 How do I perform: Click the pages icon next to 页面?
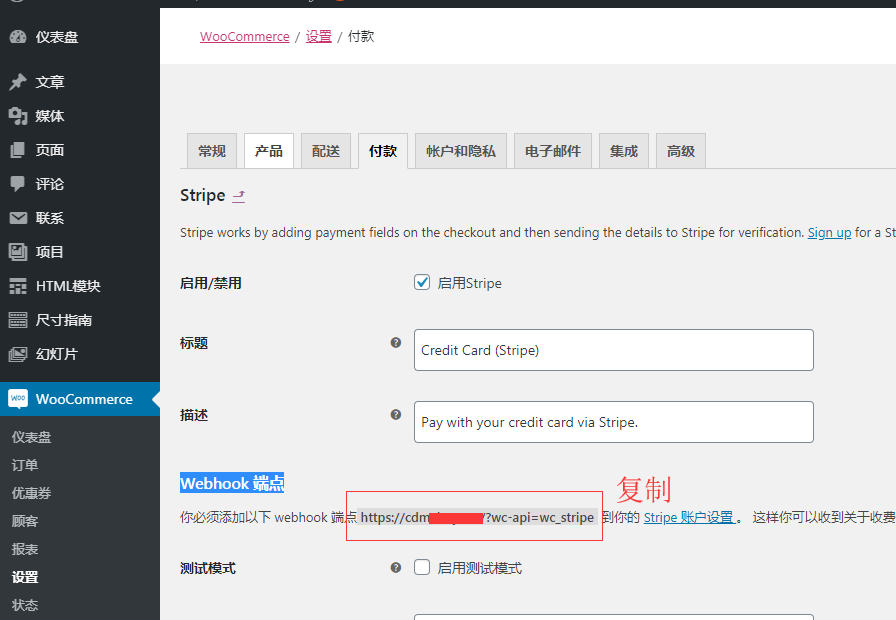18,150
